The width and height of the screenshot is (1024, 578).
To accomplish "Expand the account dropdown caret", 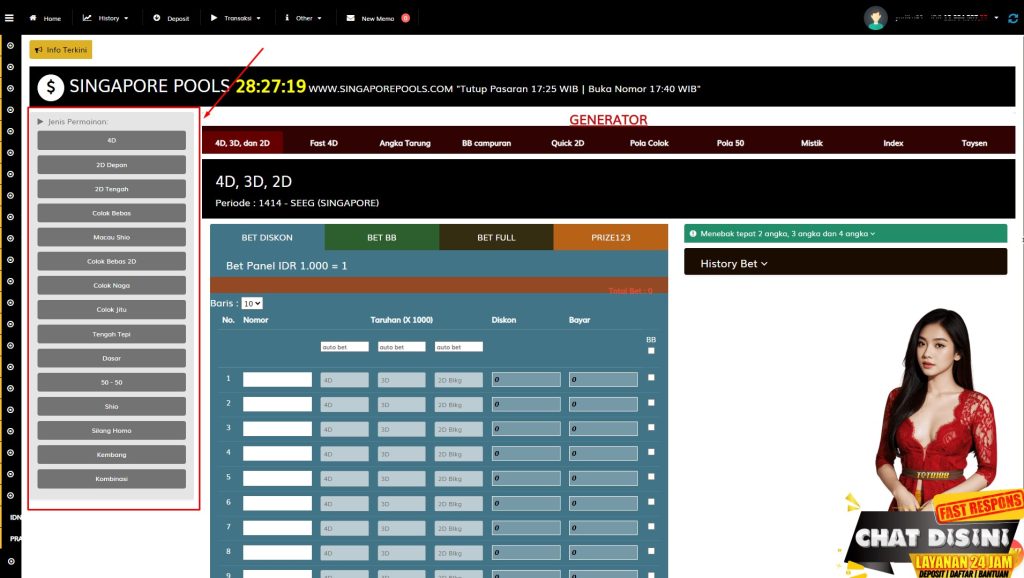I will pyautogui.click(x=997, y=18).
